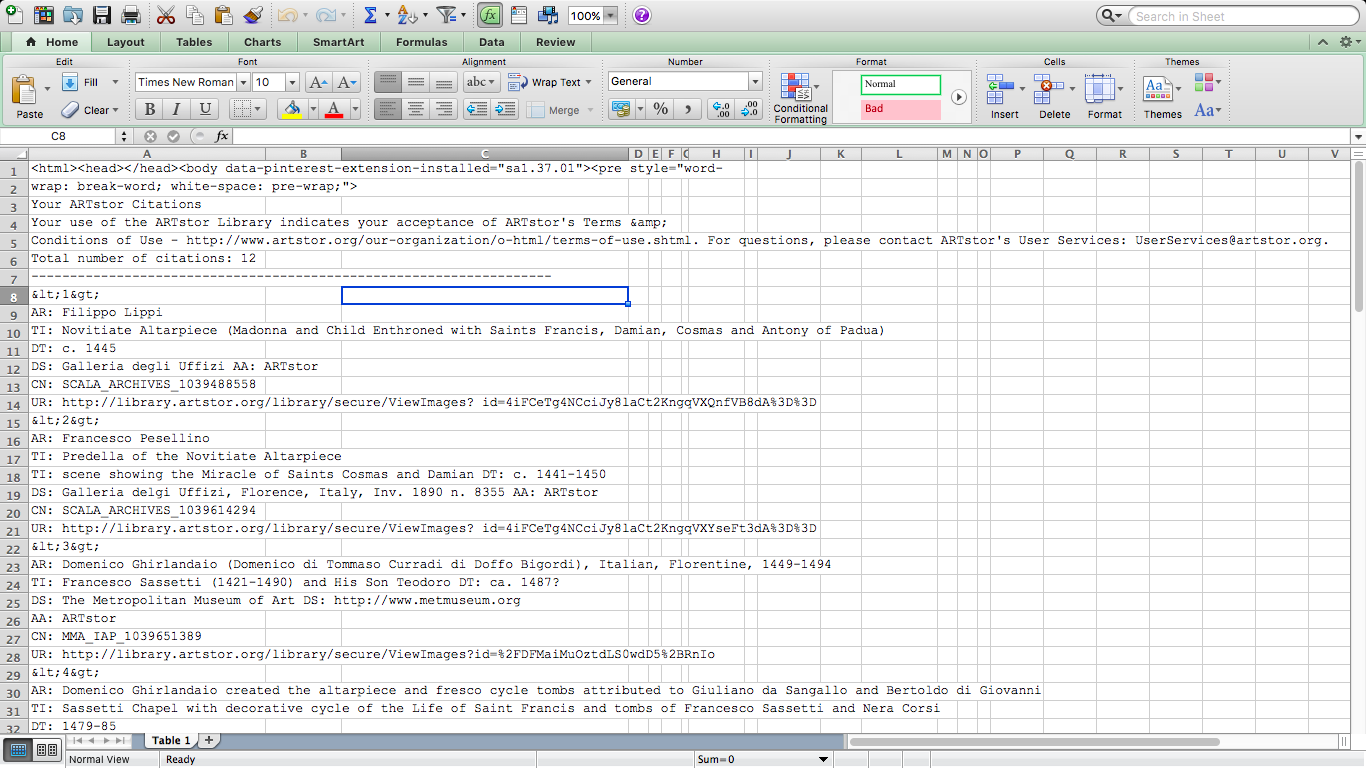Image resolution: width=1366 pixels, height=768 pixels.
Task: Click the Delete cells icon
Action: click(x=1049, y=88)
